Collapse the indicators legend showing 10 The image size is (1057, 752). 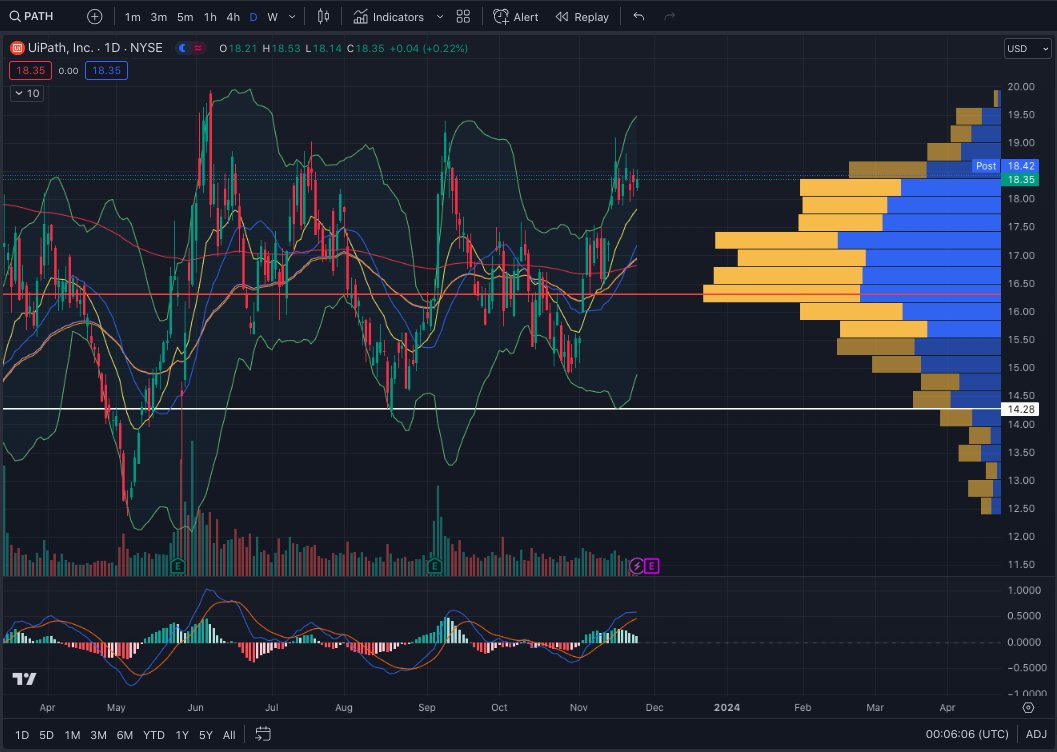click(x=27, y=93)
